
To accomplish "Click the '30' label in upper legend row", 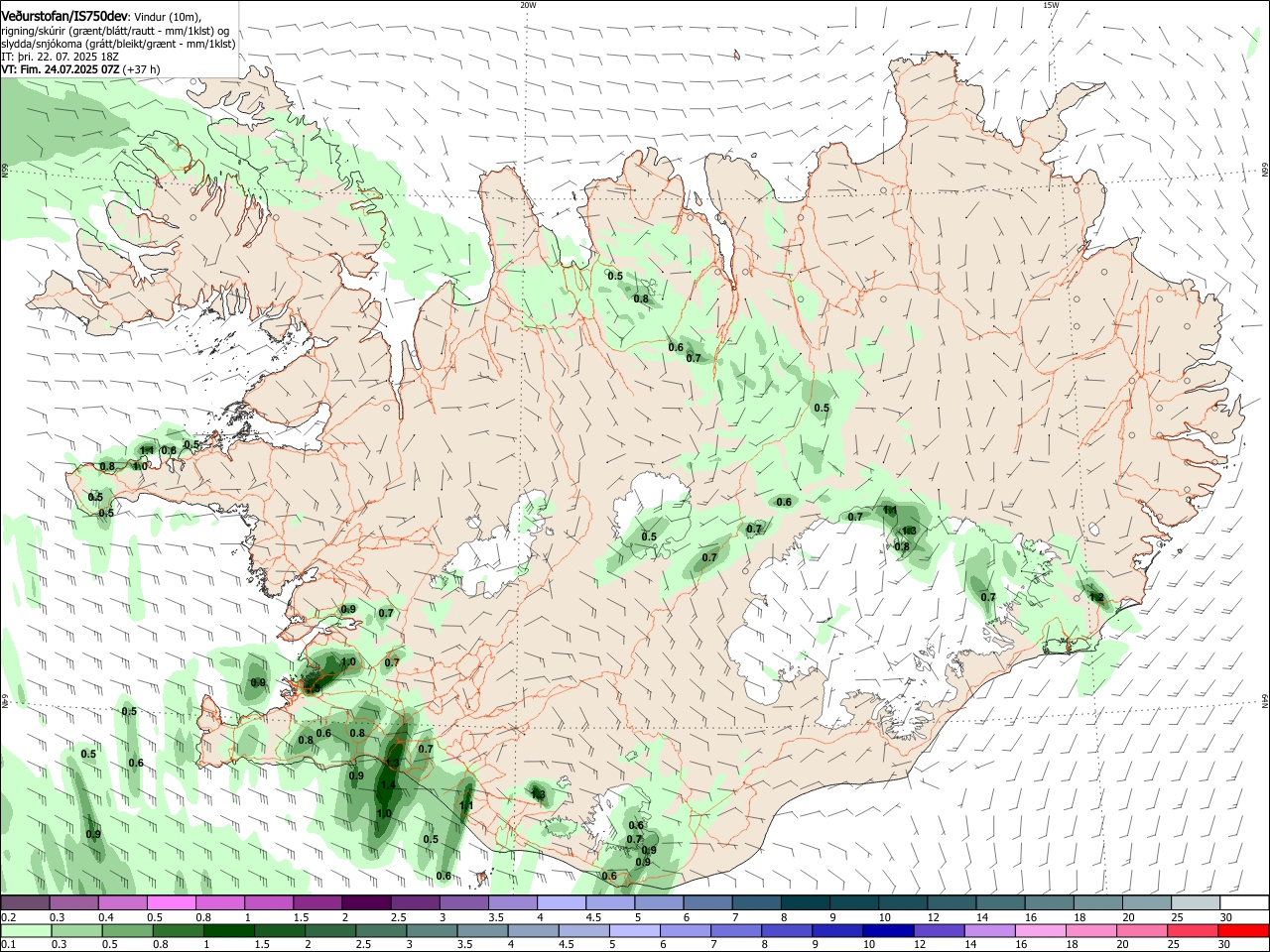I will point(1226,917).
